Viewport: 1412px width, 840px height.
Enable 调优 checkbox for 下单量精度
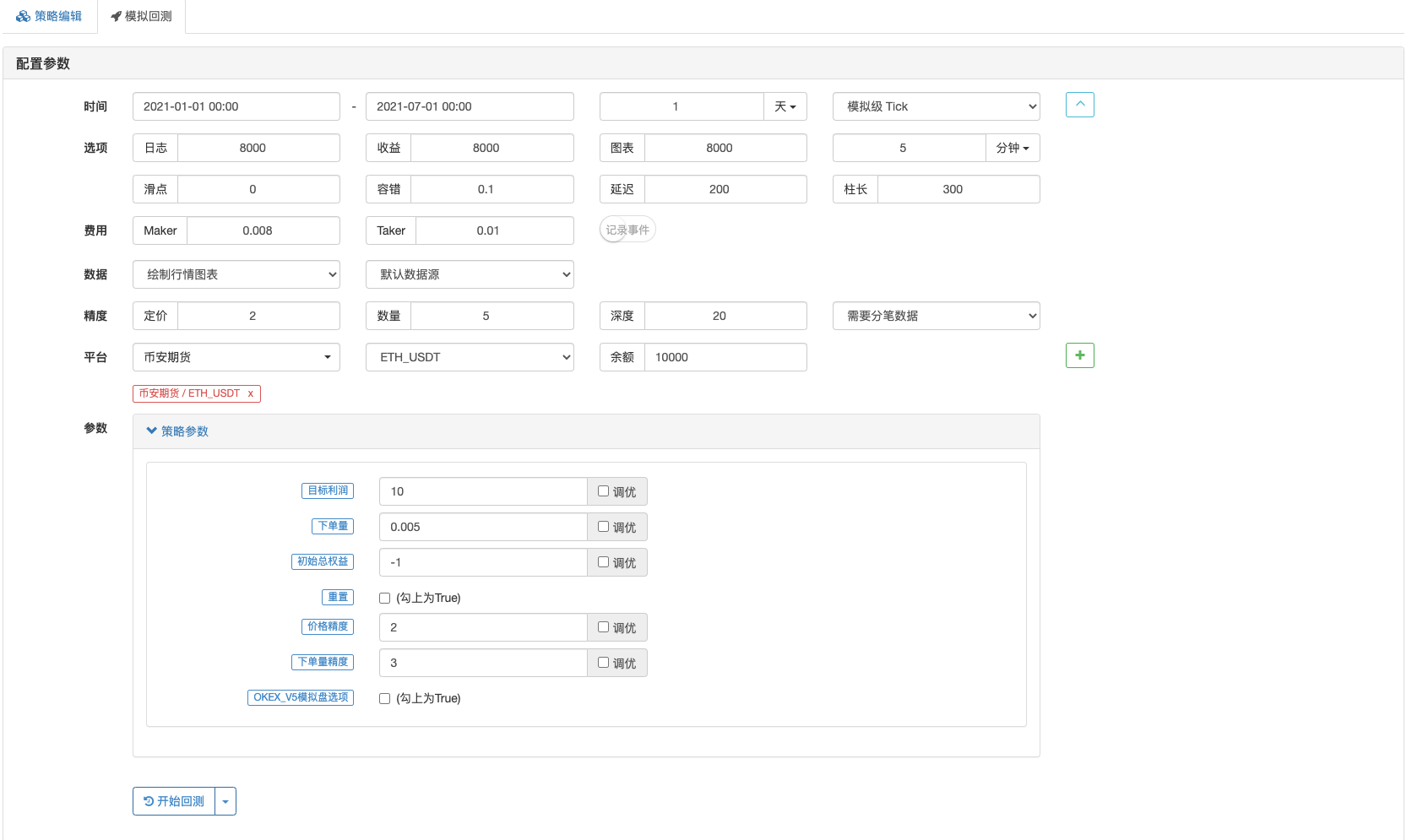pos(603,663)
